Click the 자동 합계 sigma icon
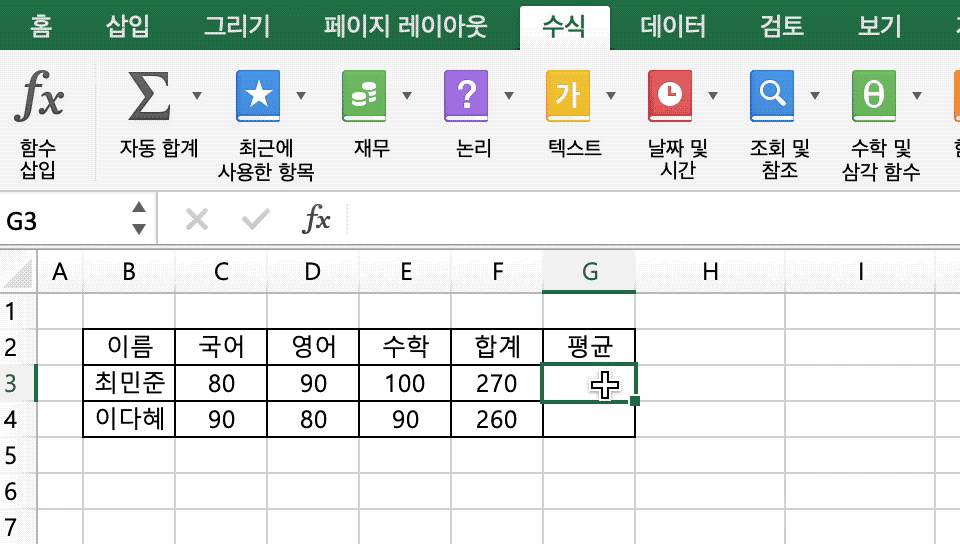This screenshot has height=544, width=960. (x=149, y=94)
